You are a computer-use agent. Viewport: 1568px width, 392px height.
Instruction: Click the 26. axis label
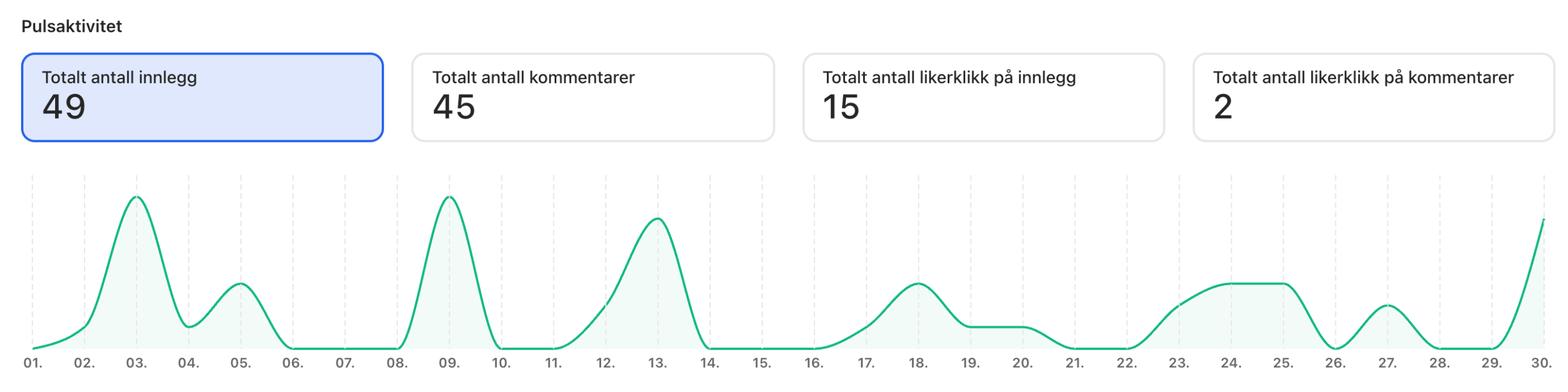1335,363
